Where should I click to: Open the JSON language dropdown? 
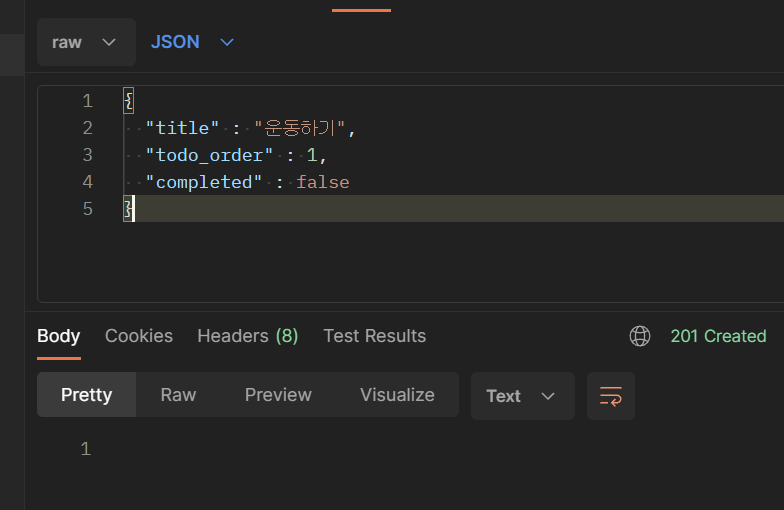point(192,42)
